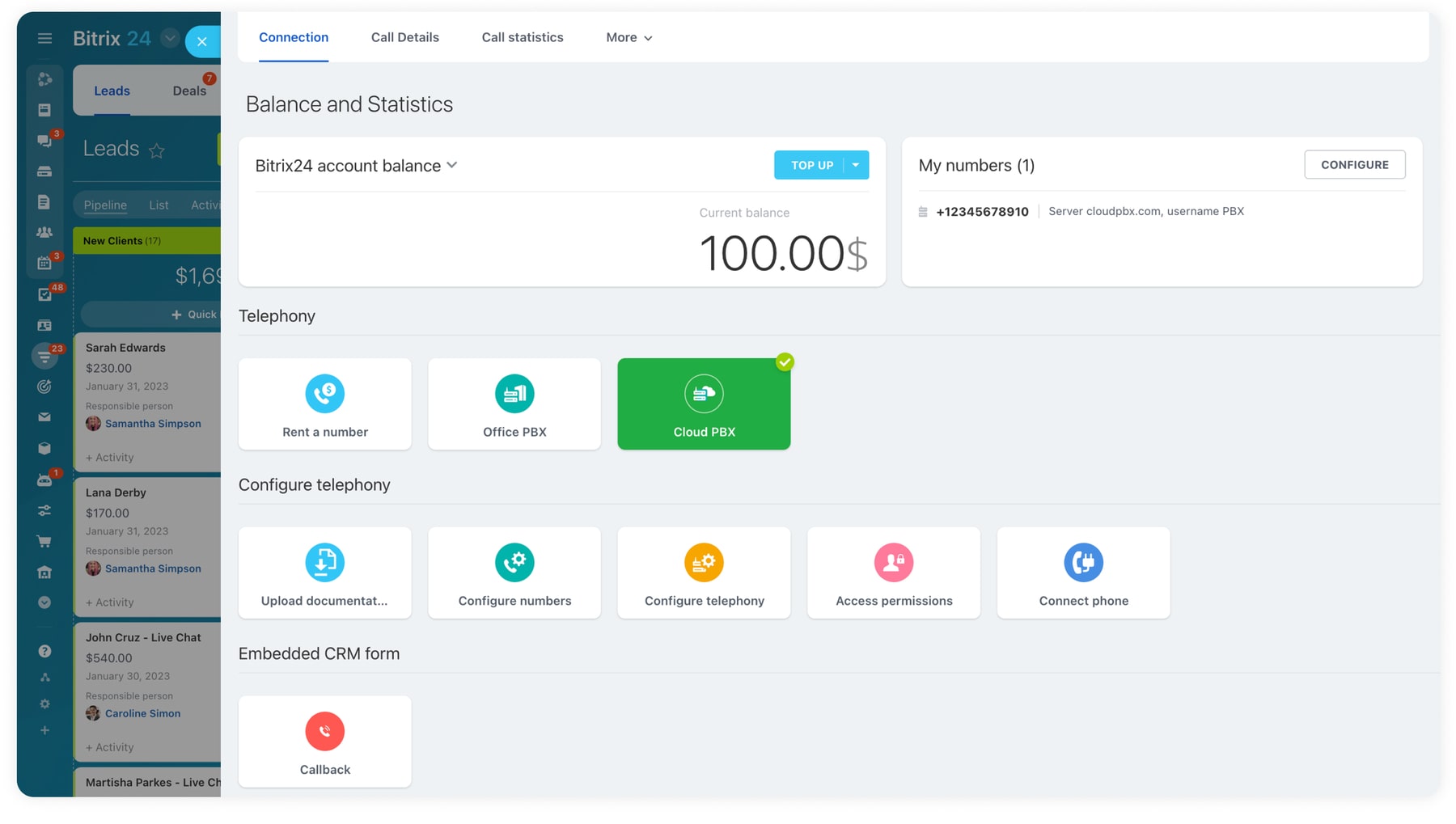1456x824 pixels.
Task: Open the Configure telephony tile
Action: [x=703, y=573]
